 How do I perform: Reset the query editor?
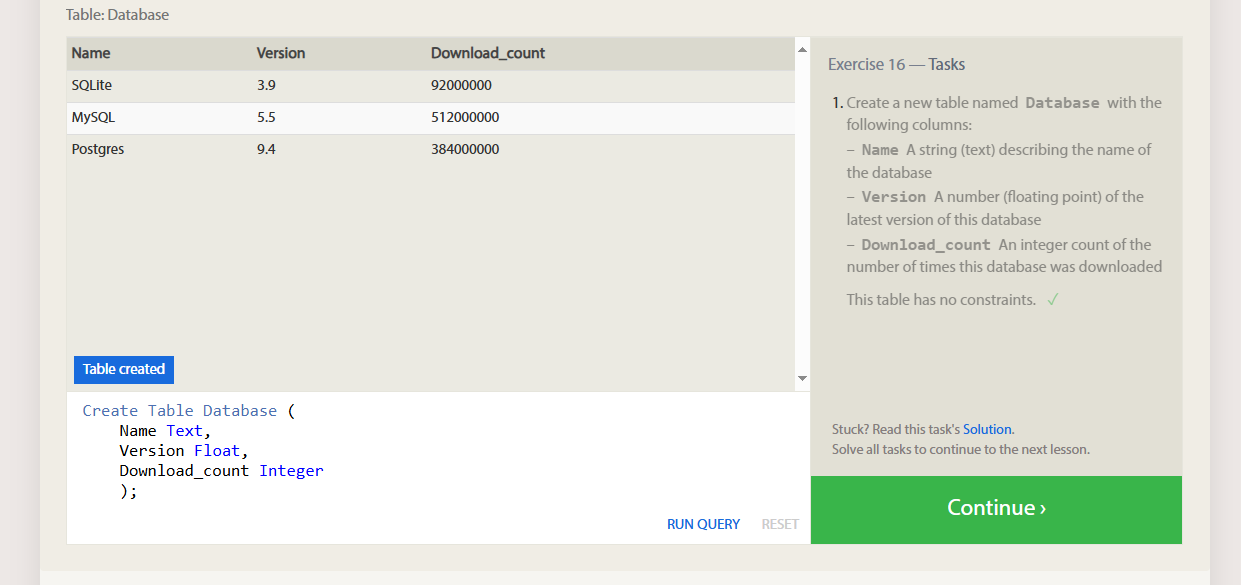coord(780,524)
